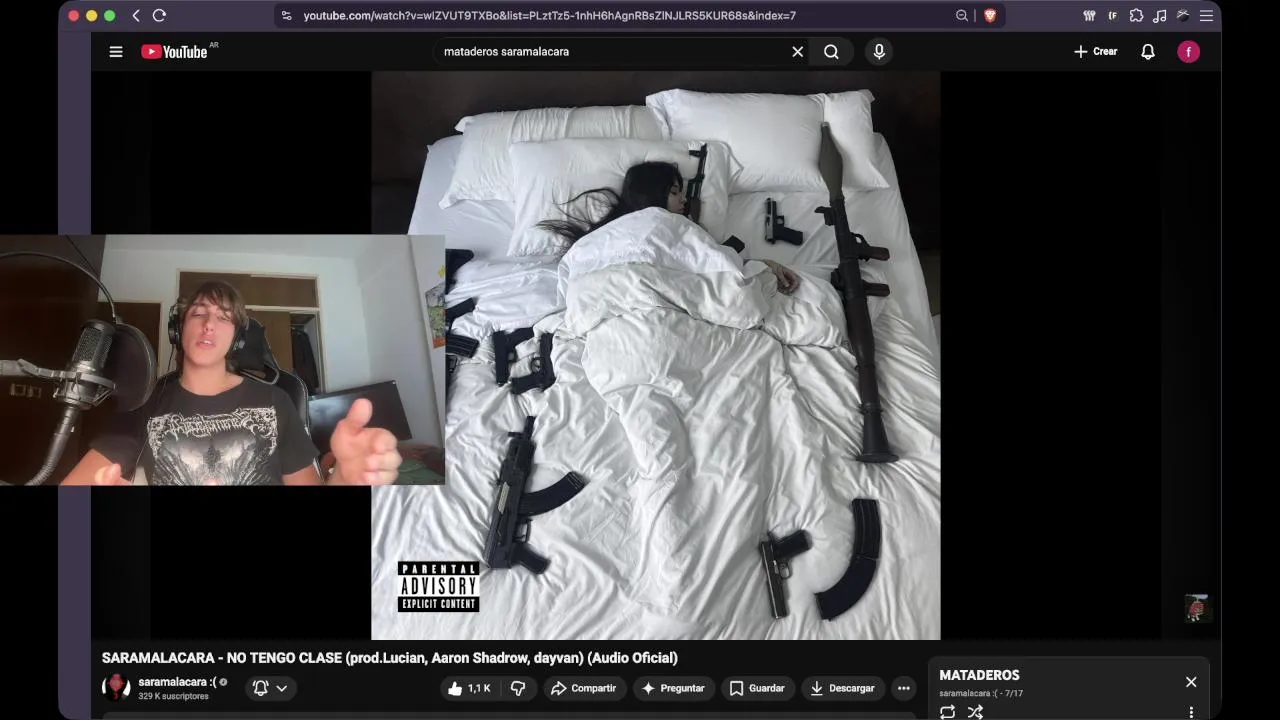1280x720 pixels.
Task: Close the MATADEROS playlist panel
Action: (x=1191, y=682)
